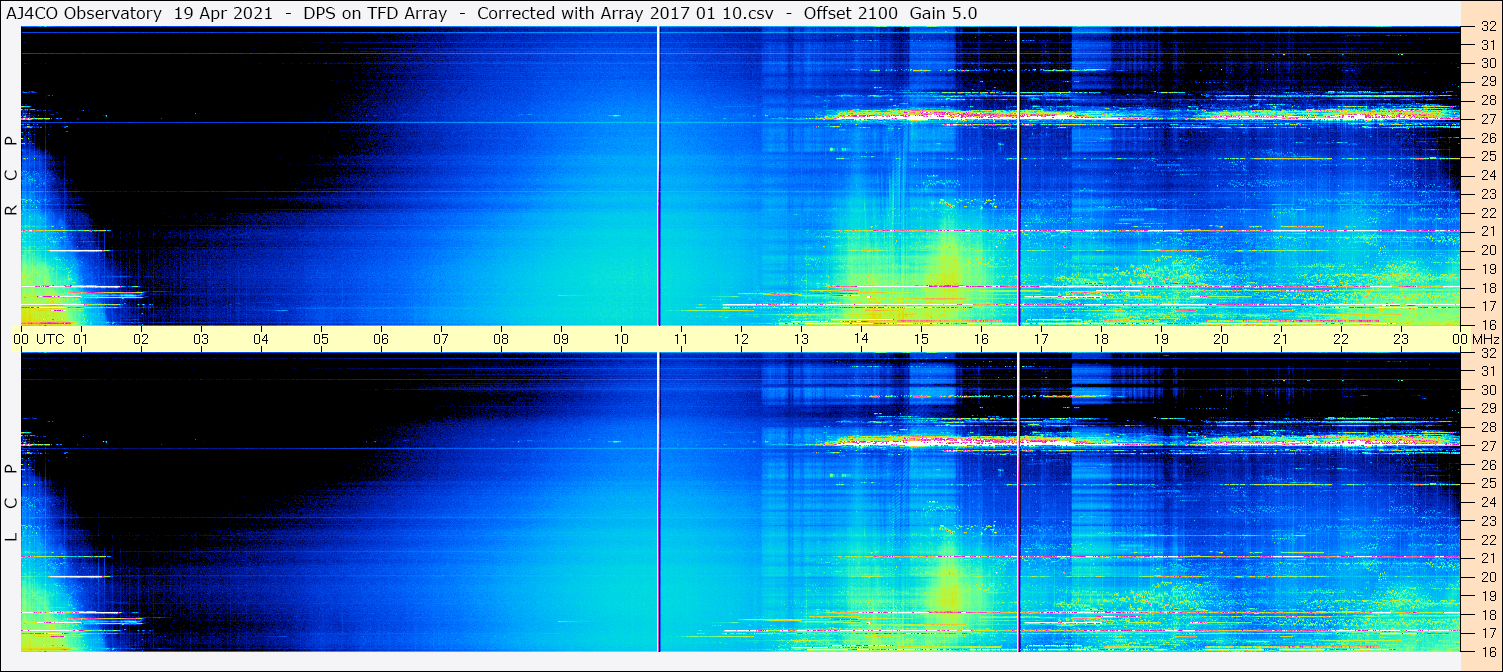
Task: Select the 05 hour tick label
Action: [x=321, y=340]
